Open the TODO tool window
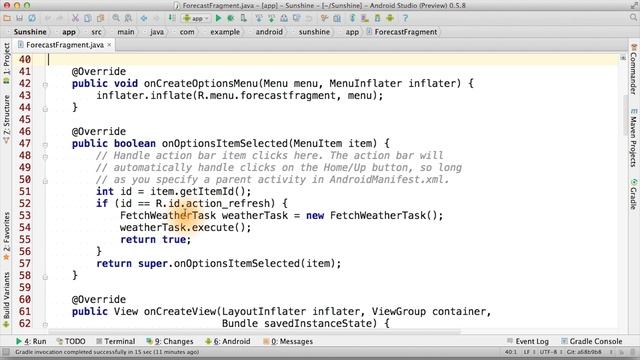This screenshot has height=360, width=640. 71,341
